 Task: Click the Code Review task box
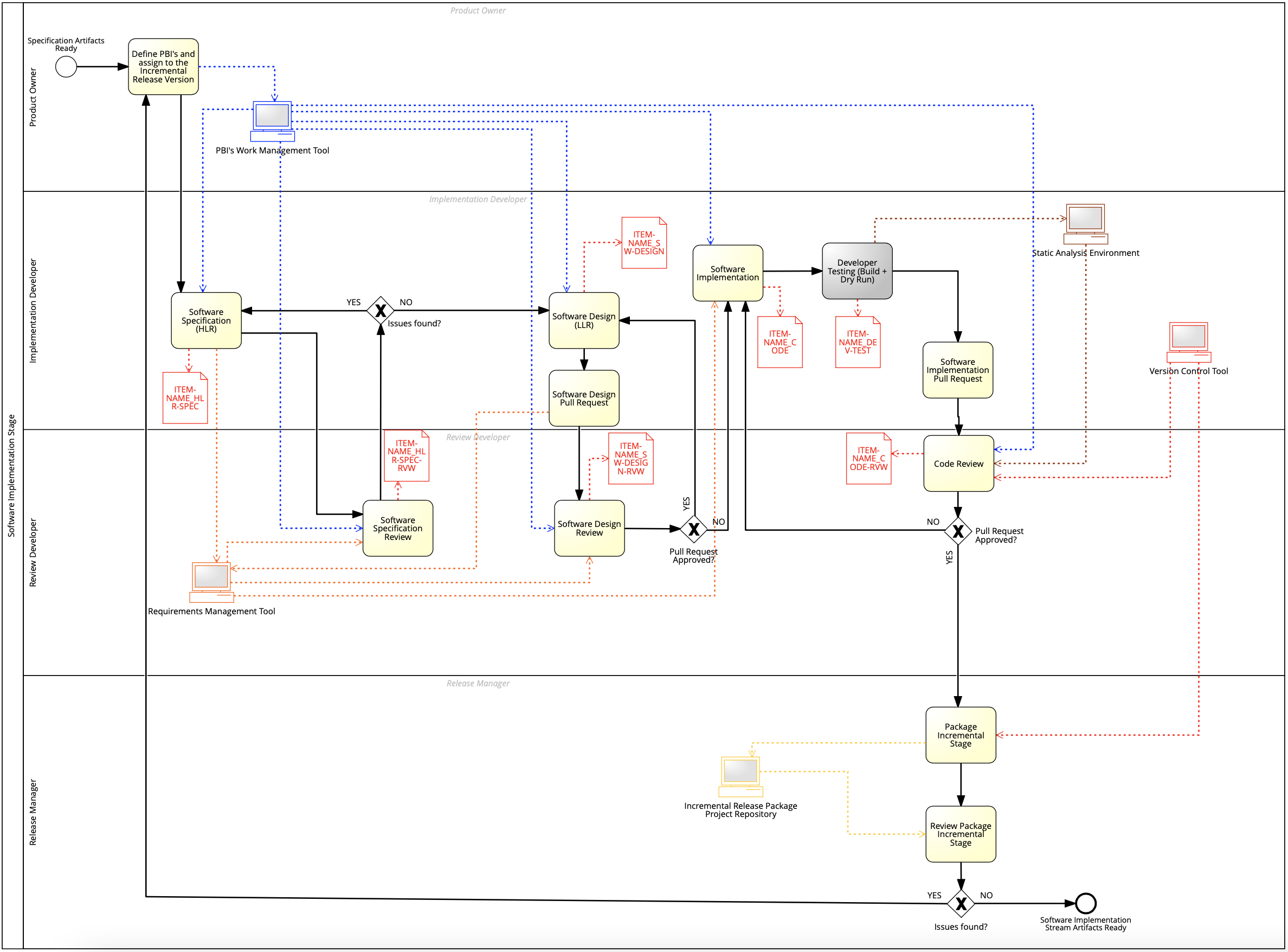pos(958,464)
